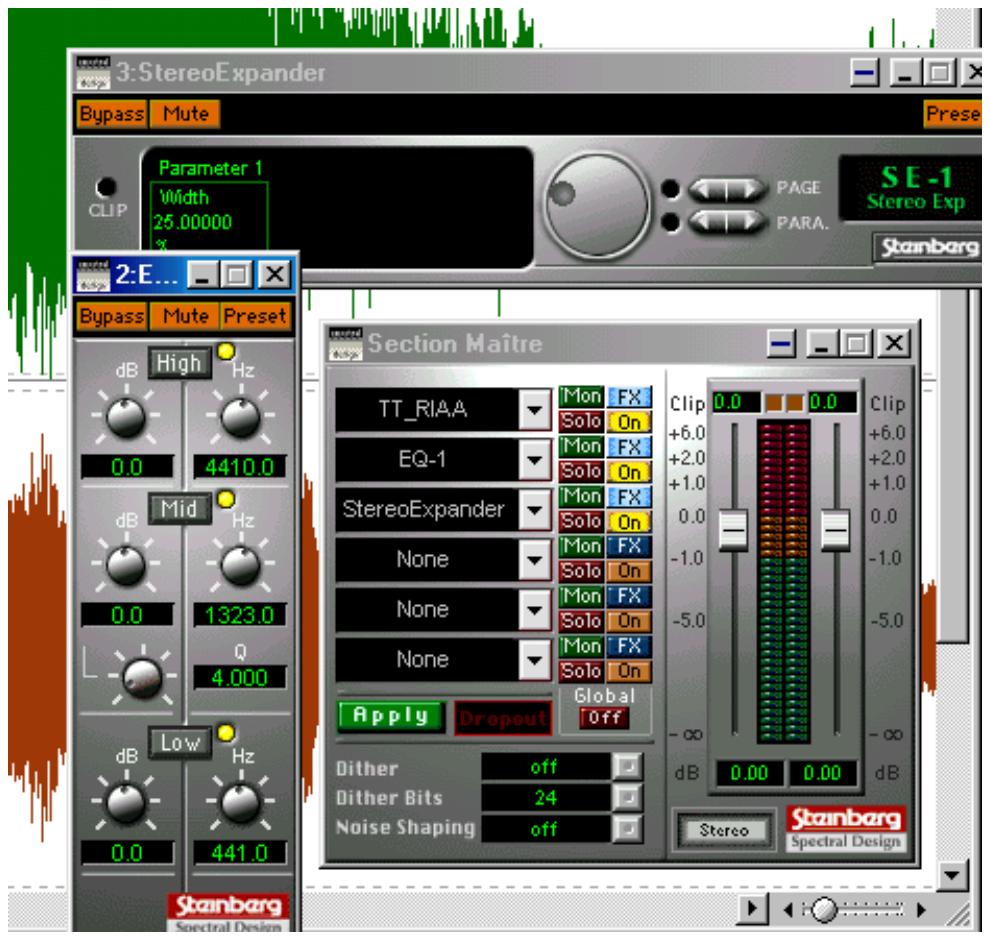Click the right master fader handle
Image resolution: width=990 pixels, height=937 pixels.
[835, 529]
